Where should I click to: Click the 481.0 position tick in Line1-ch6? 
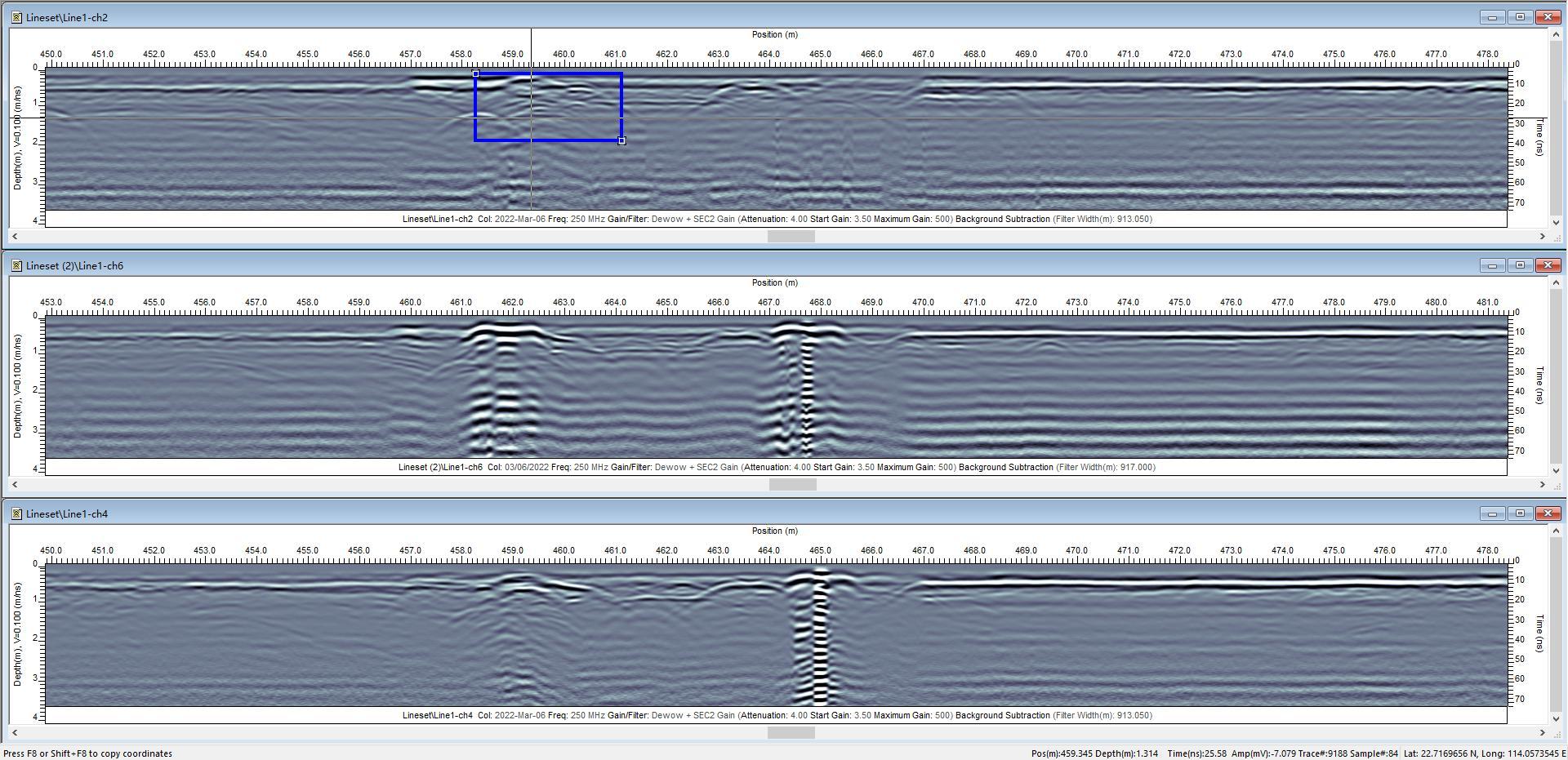(x=1487, y=302)
